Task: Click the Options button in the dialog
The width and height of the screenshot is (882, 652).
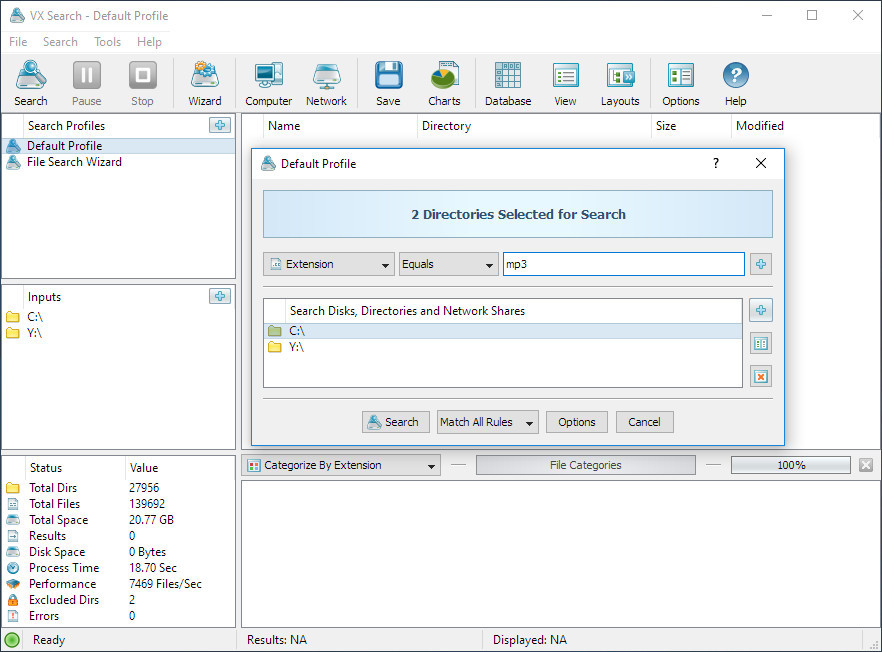Action: 577,422
